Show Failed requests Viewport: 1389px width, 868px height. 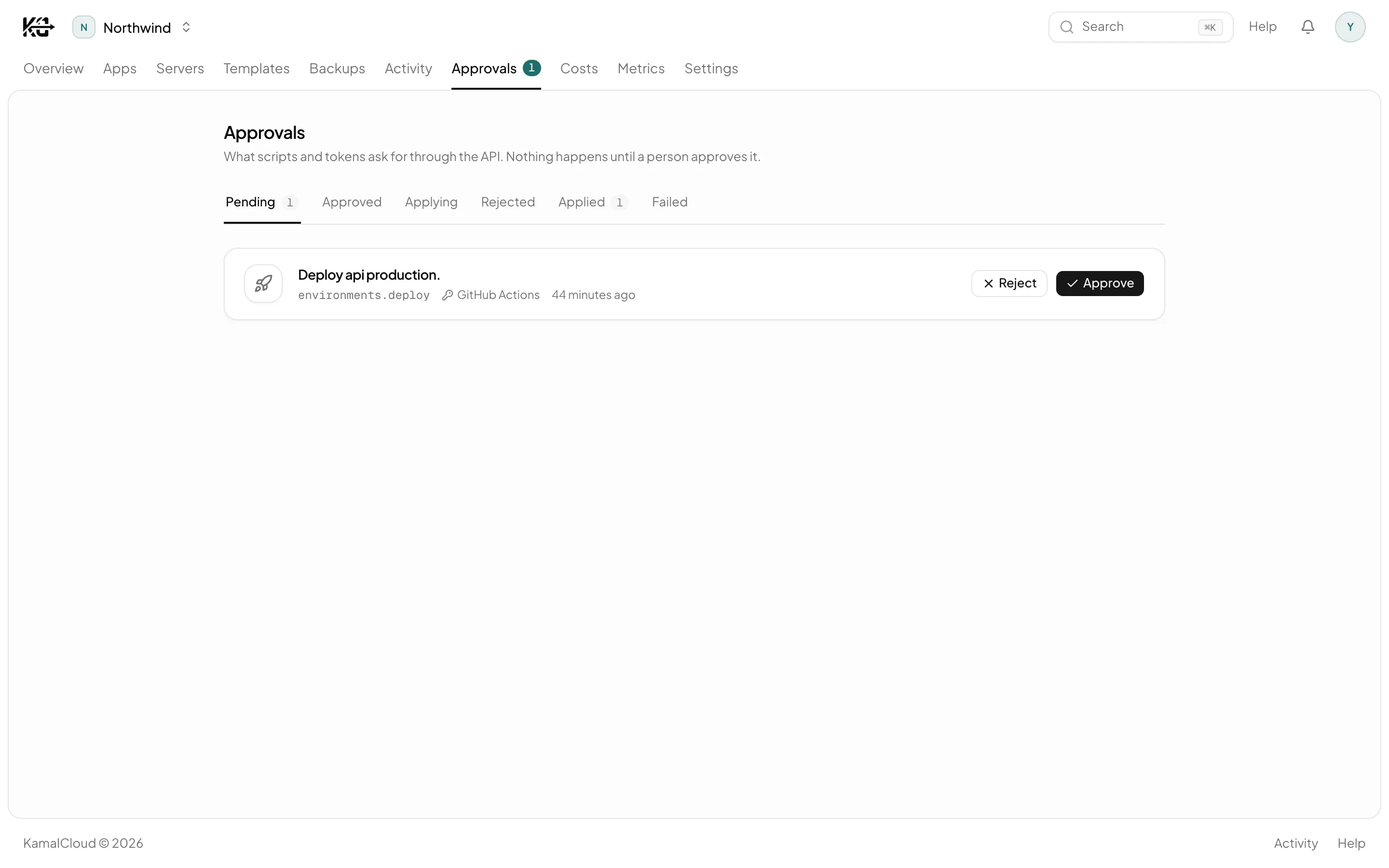(x=669, y=202)
